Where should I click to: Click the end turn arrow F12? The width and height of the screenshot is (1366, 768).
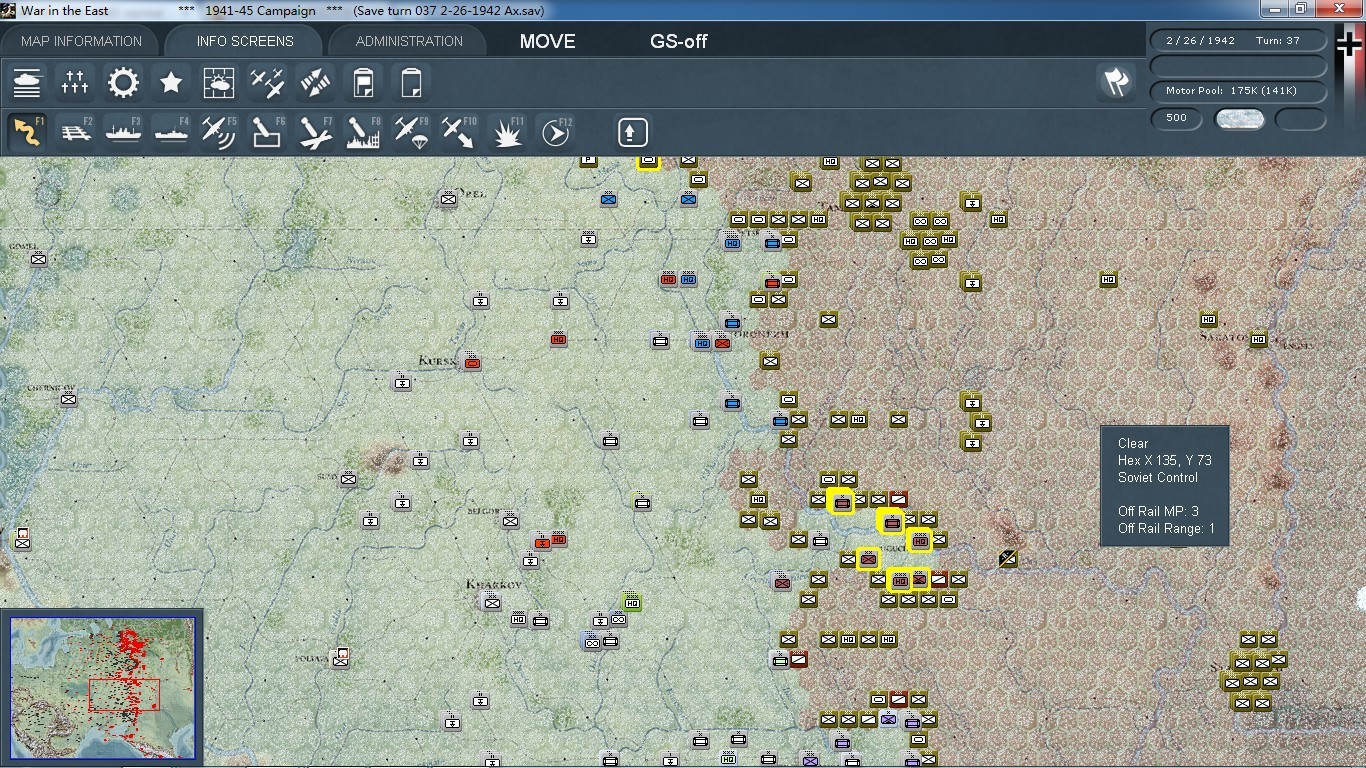(x=556, y=132)
